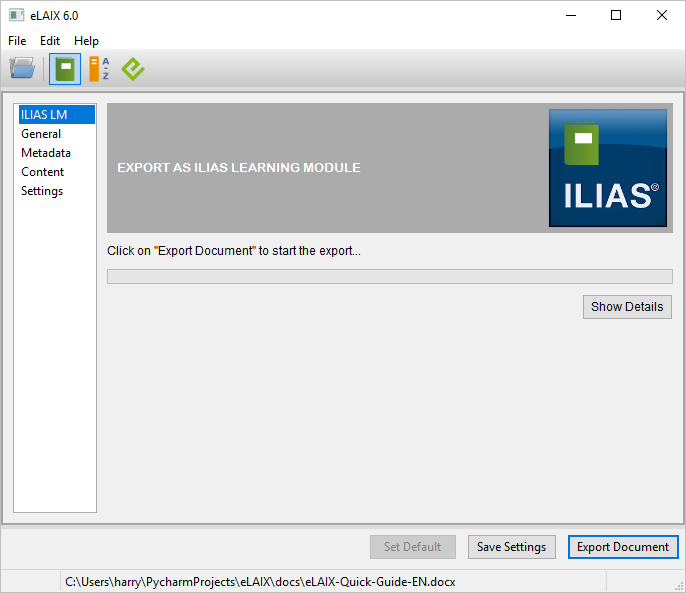Click the Save Settings button
The height and width of the screenshot is (593, 686).
click(x=511, y=547)
